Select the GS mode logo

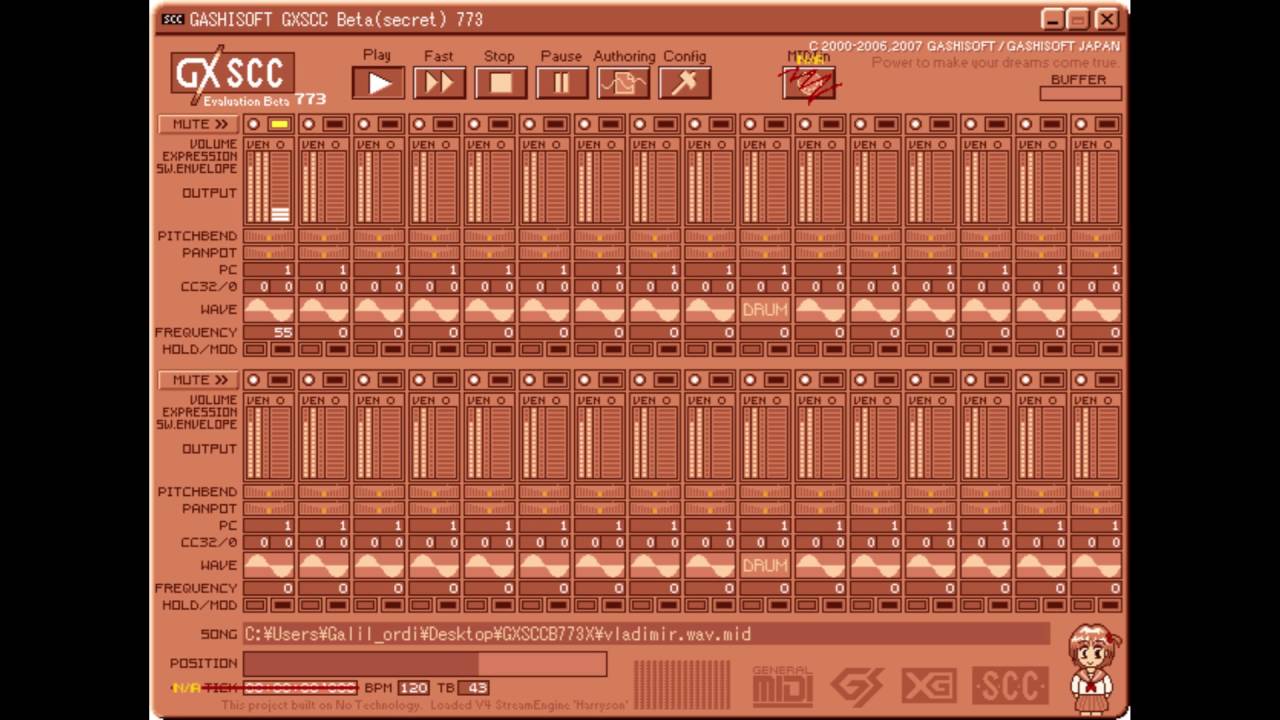[x=857, y=686]
